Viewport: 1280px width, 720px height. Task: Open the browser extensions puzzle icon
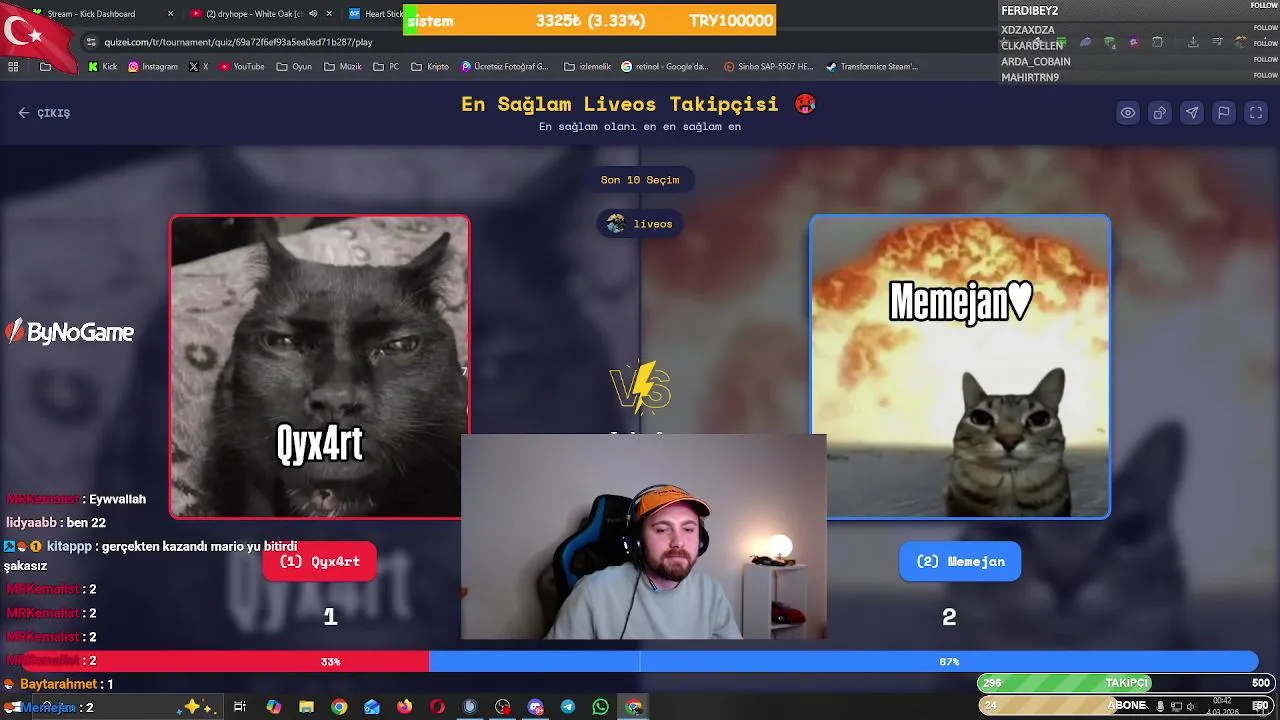1157,42
